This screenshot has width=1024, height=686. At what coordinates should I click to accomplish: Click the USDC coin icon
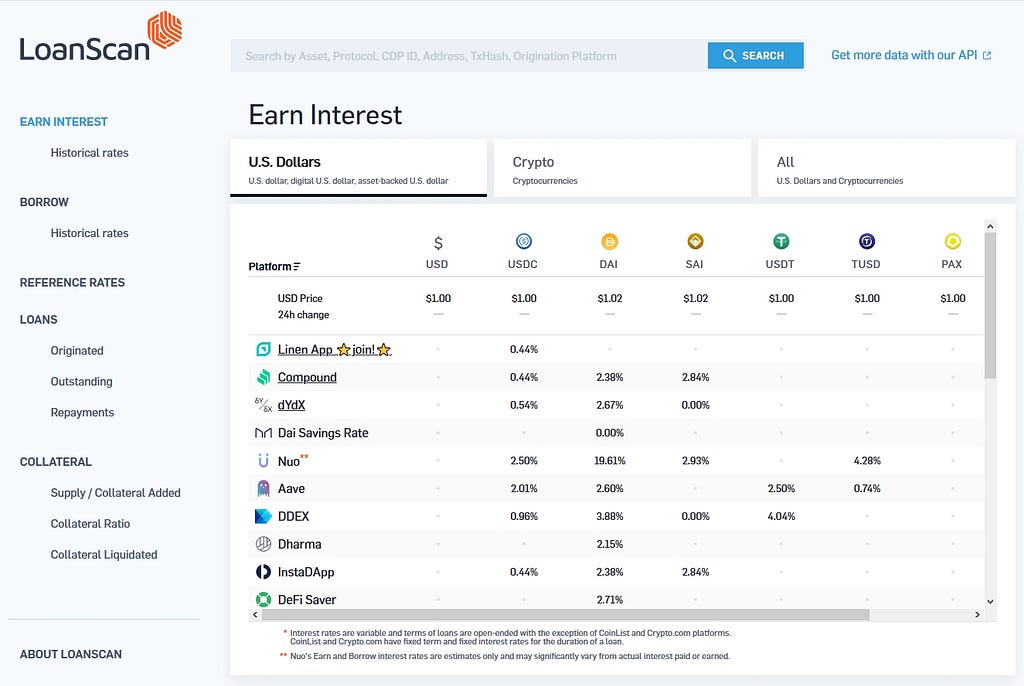(x=524, y=241)
